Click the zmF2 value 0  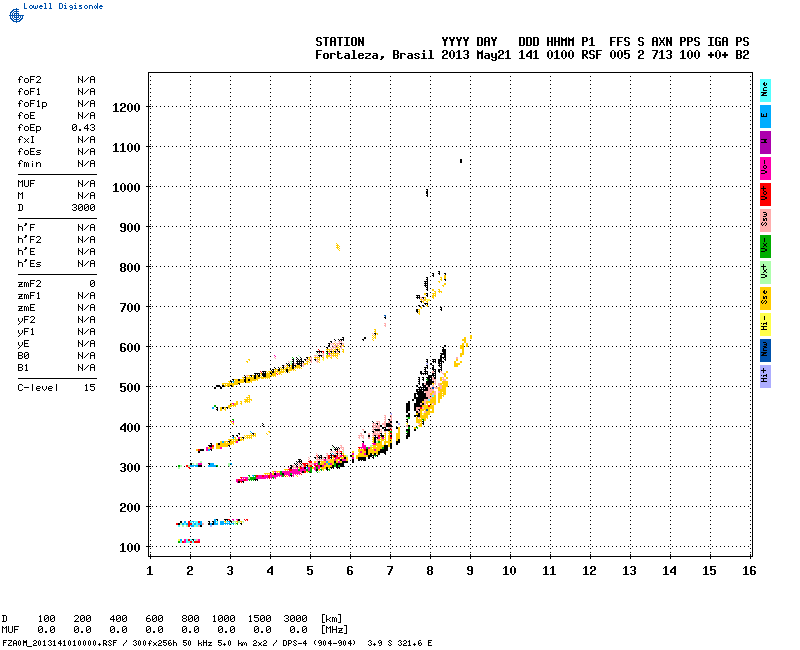coord(92,284)
